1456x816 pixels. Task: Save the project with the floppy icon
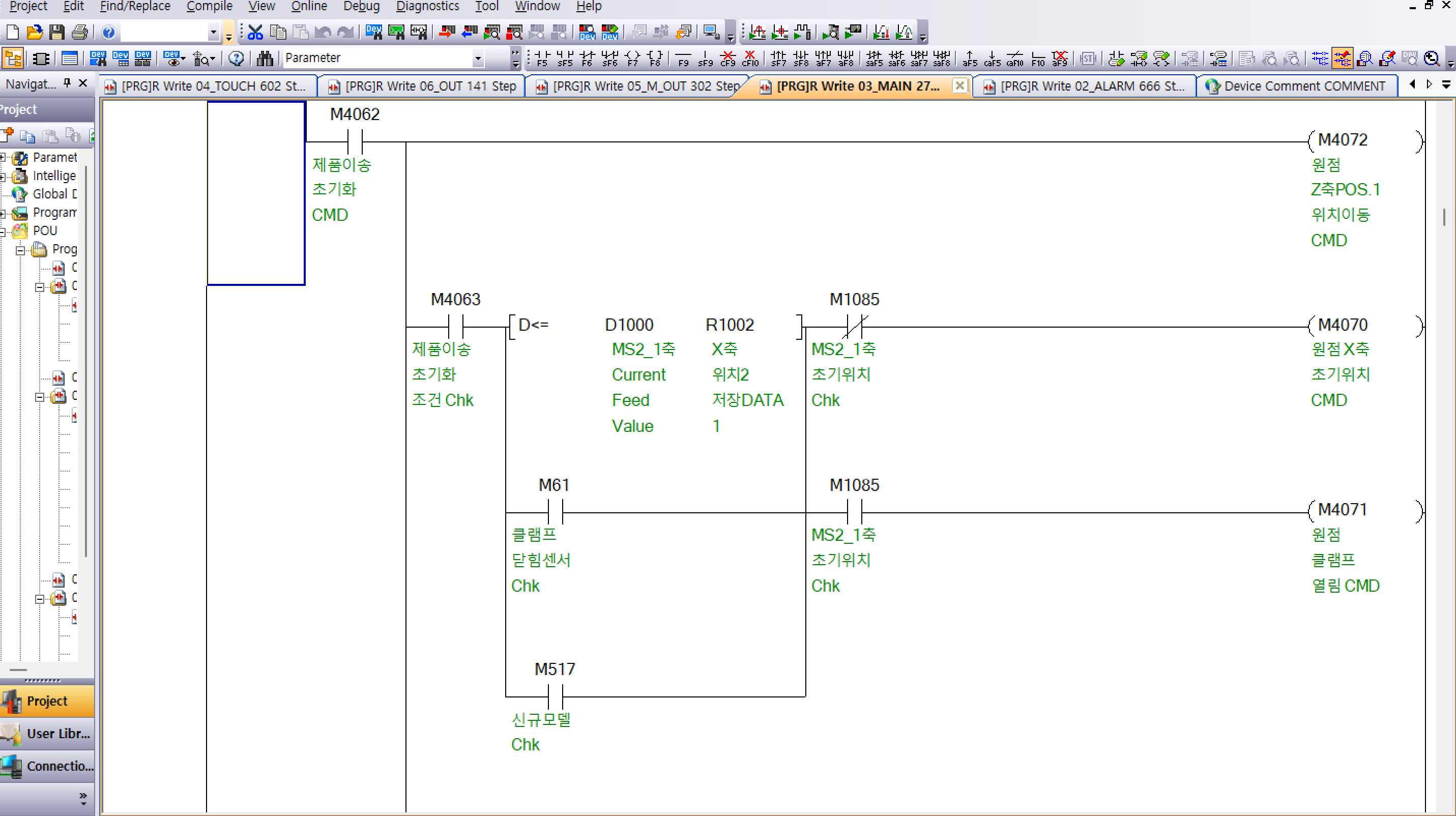(56, 32)
